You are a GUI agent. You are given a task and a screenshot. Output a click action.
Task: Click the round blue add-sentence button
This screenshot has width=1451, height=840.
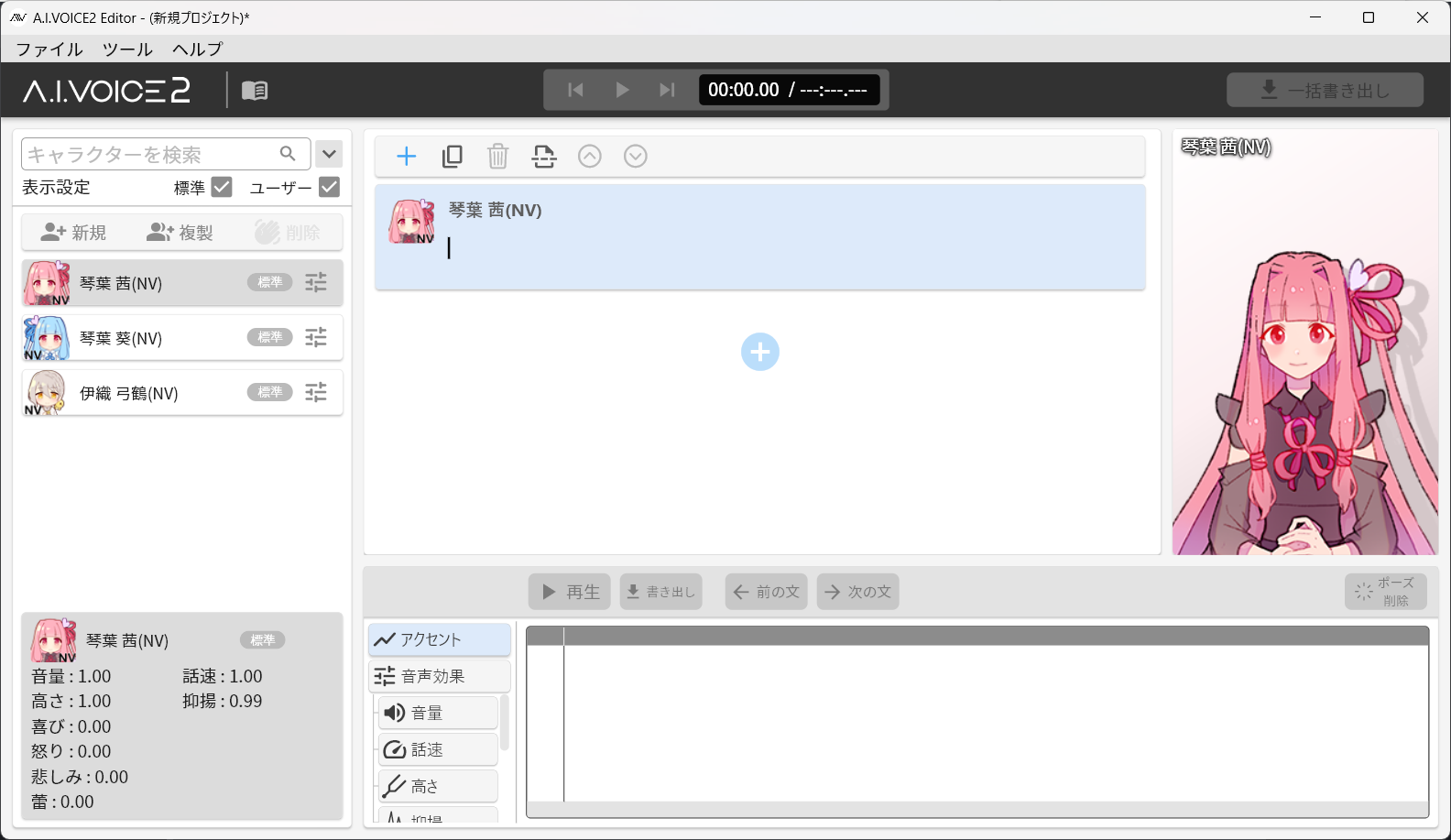point(760,352)
